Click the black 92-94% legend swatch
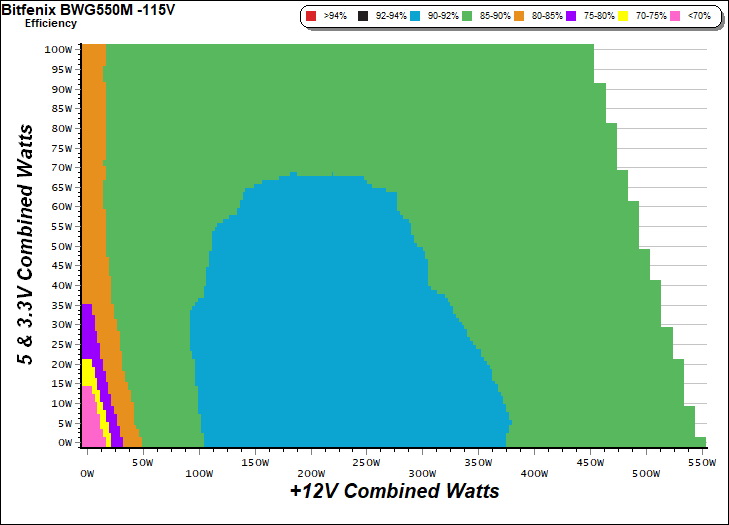The width and height of the screenshot is (729, 525). 363,17
